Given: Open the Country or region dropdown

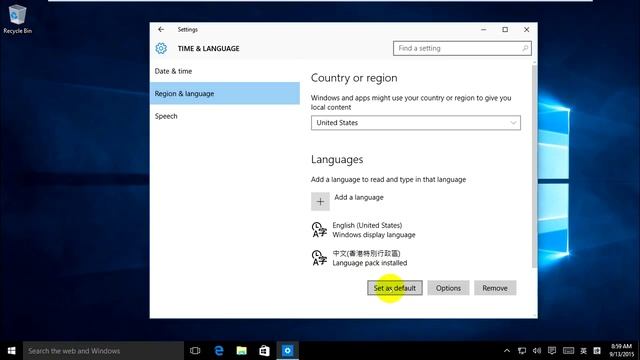Looking at the screenshot, I should point(416,123).
